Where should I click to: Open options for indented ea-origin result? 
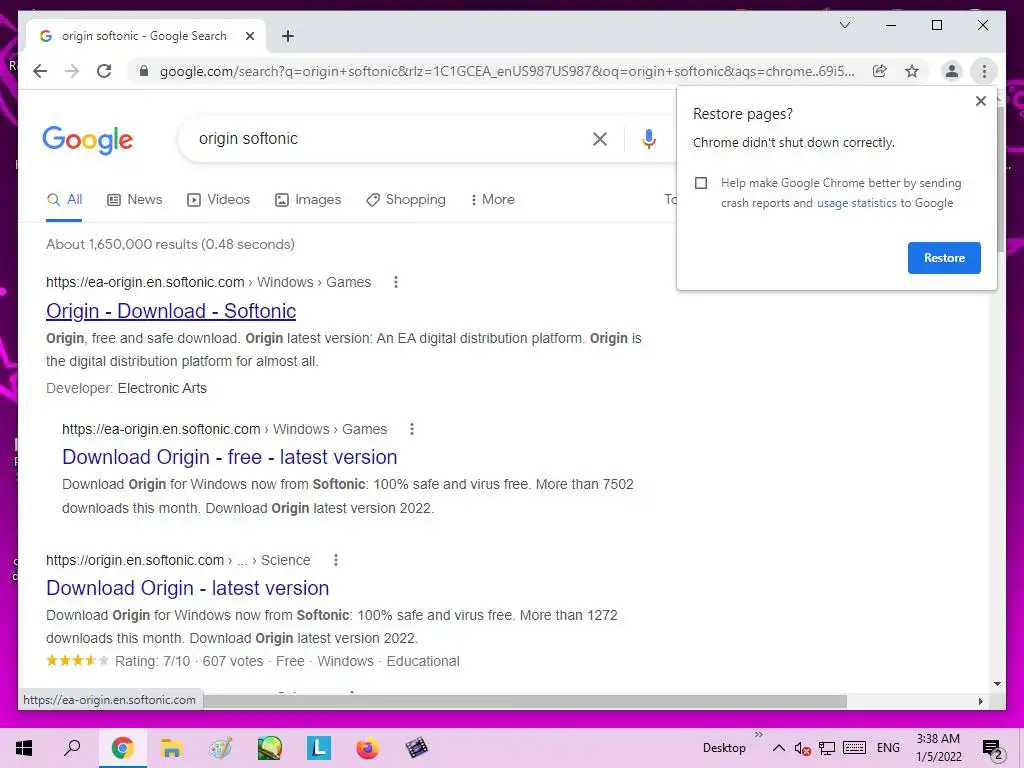pyautogui.click(x=411, y=429)
